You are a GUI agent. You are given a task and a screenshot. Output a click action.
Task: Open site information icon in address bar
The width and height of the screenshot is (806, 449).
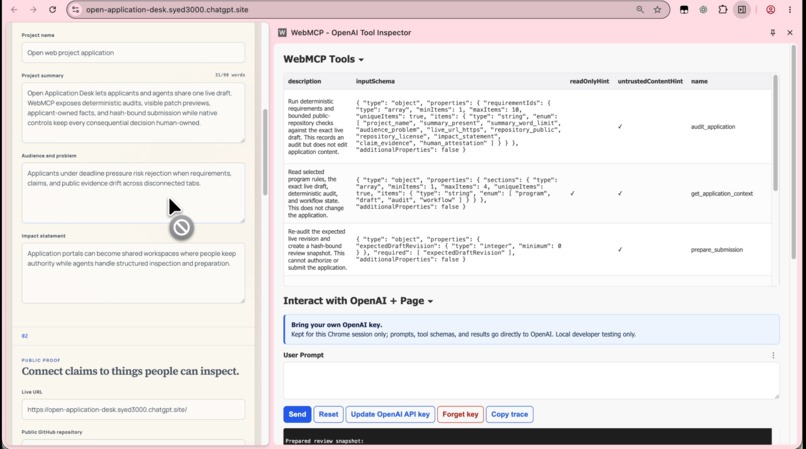tap(76, 10)
